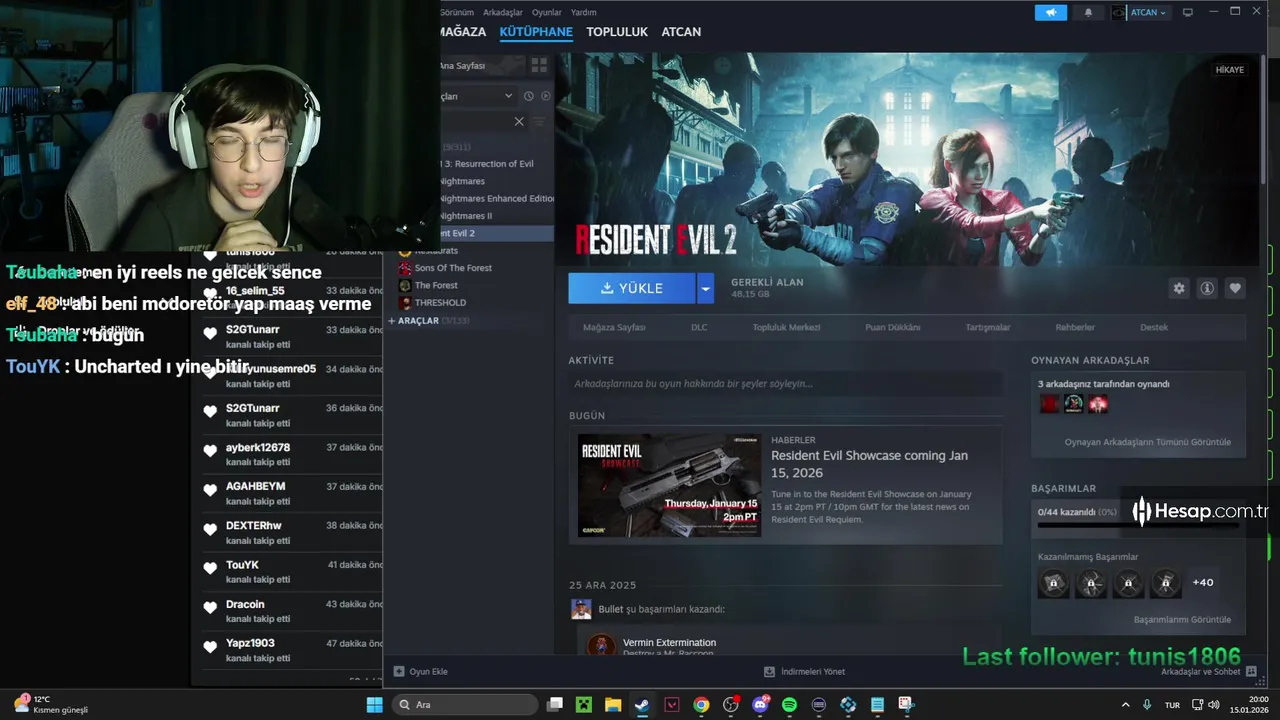Clear the library search field
The height and width of the screenshot is (720, 1280).
pos(519,121)
